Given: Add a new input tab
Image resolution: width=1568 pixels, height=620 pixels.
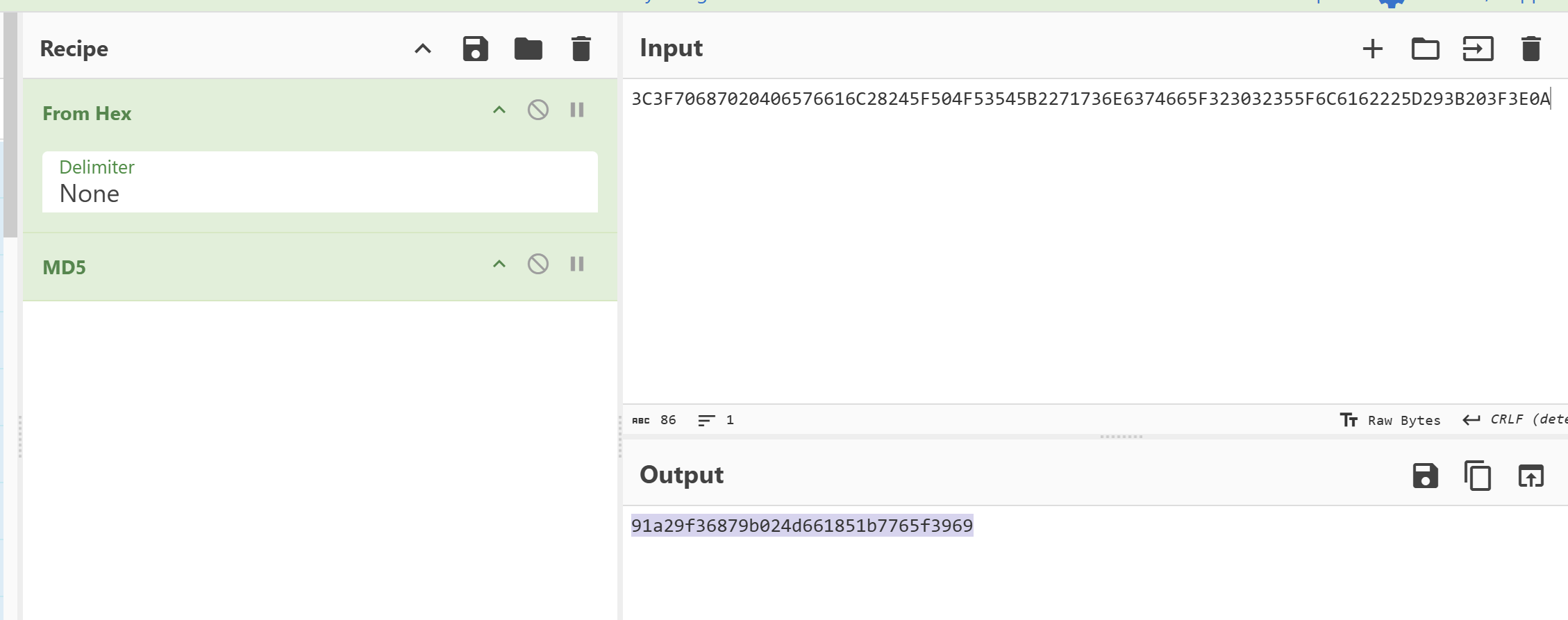Looking at the screenshot, I should [x=1372, y=49].
